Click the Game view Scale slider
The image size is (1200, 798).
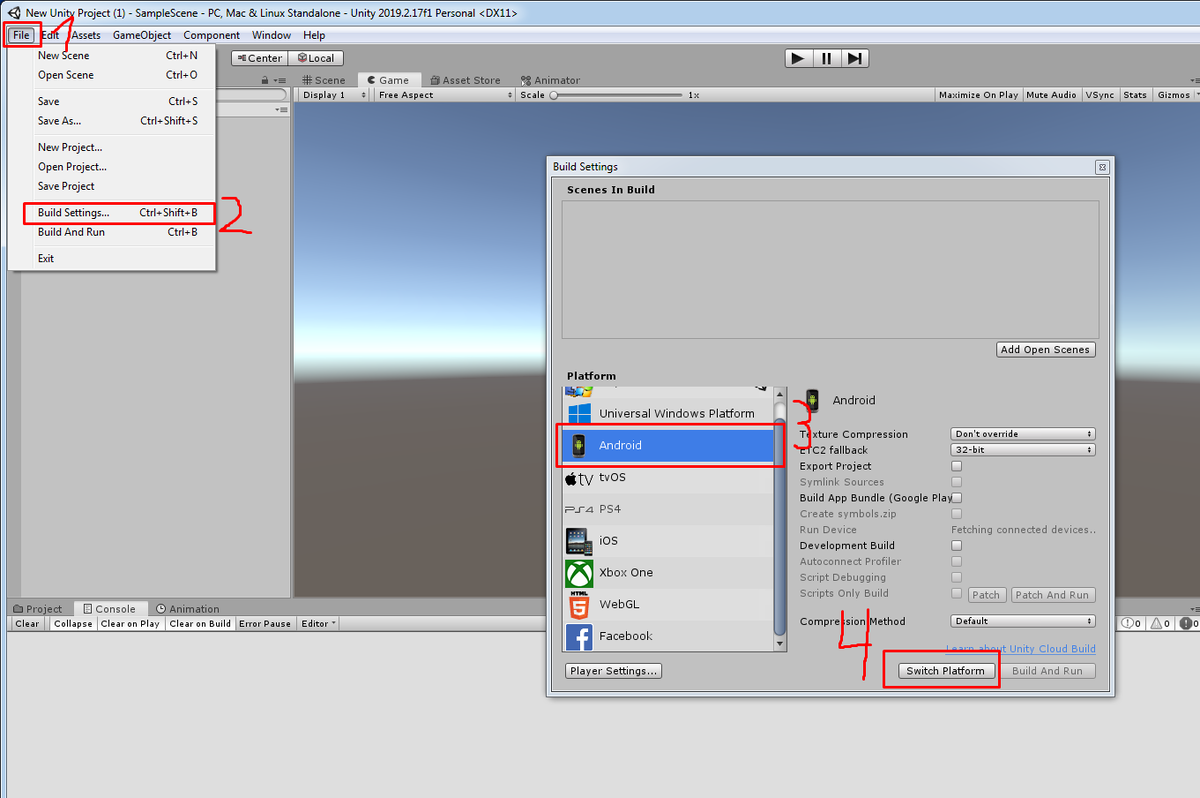616,95
